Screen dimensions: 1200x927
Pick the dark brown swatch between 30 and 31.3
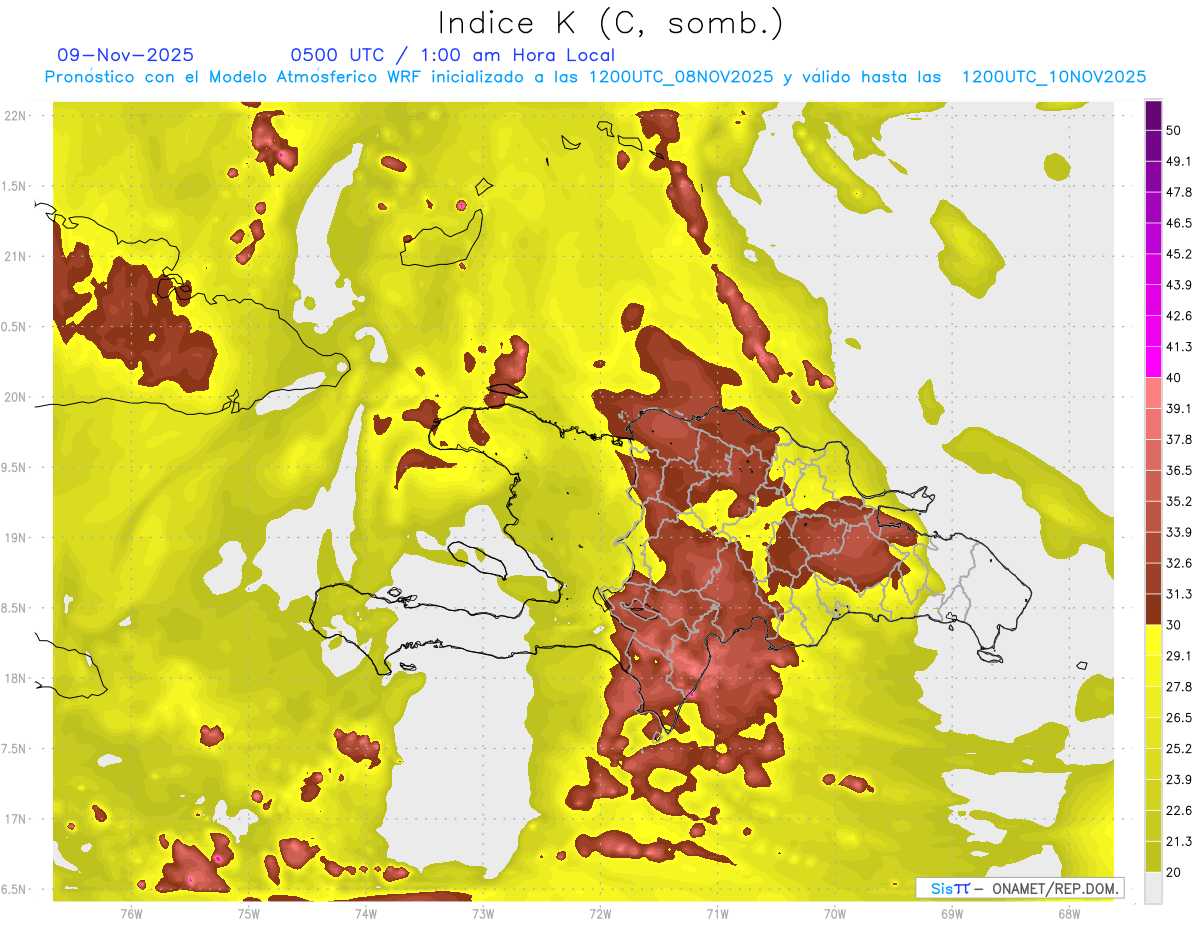click(1153, 609)
